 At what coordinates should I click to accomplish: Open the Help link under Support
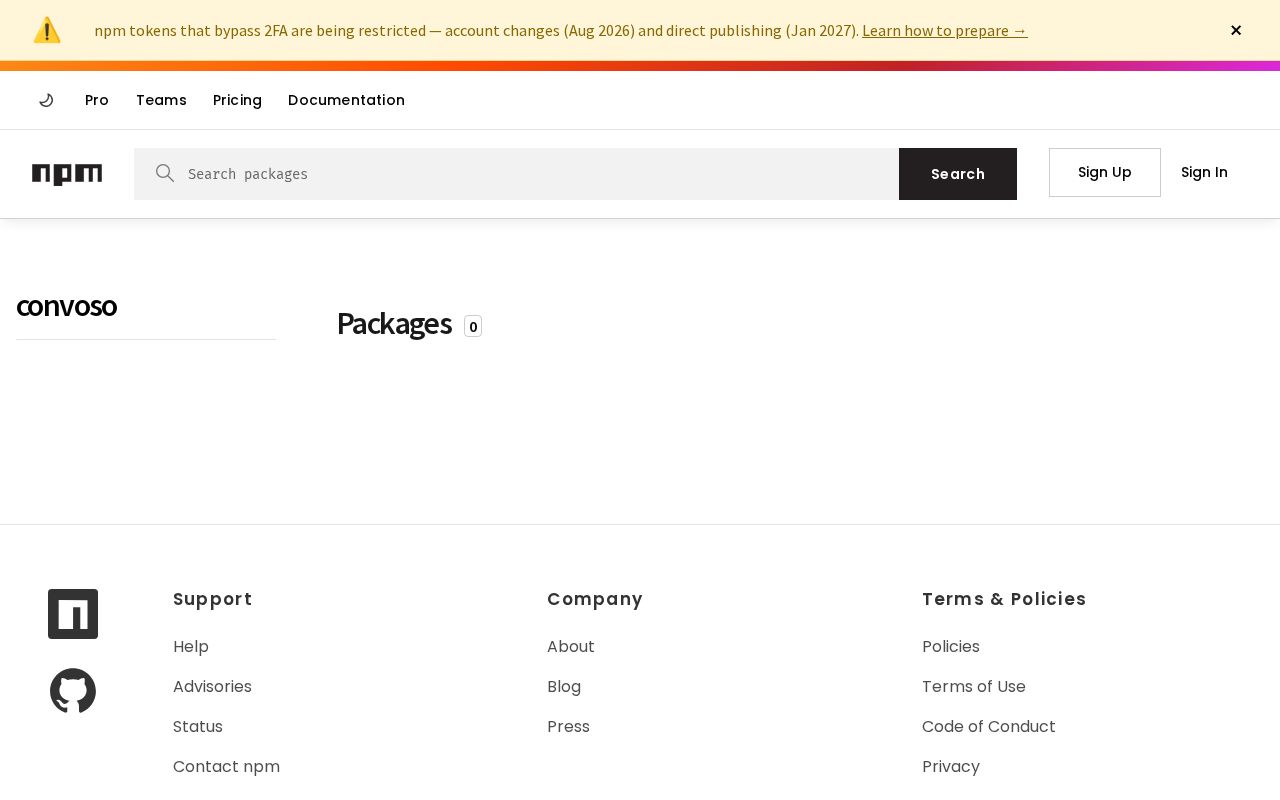tap(191, 647)
